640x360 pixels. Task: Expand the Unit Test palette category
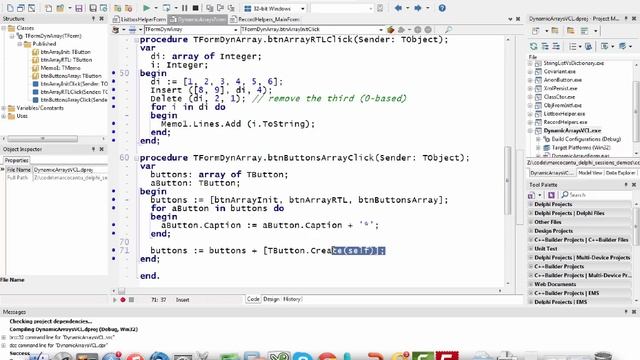click(531, 249)
